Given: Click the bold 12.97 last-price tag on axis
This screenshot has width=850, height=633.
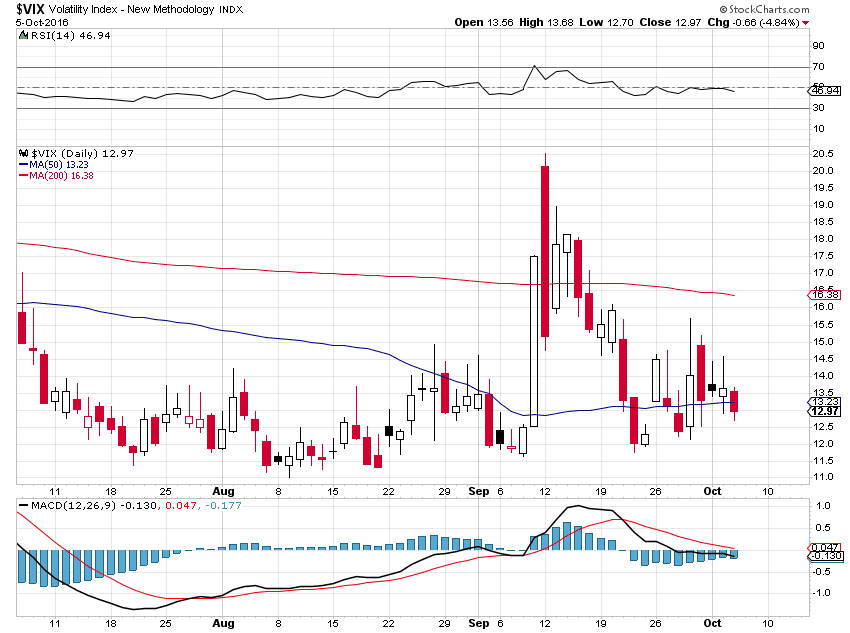Looking at the screenshot, I should coord(825,411).
